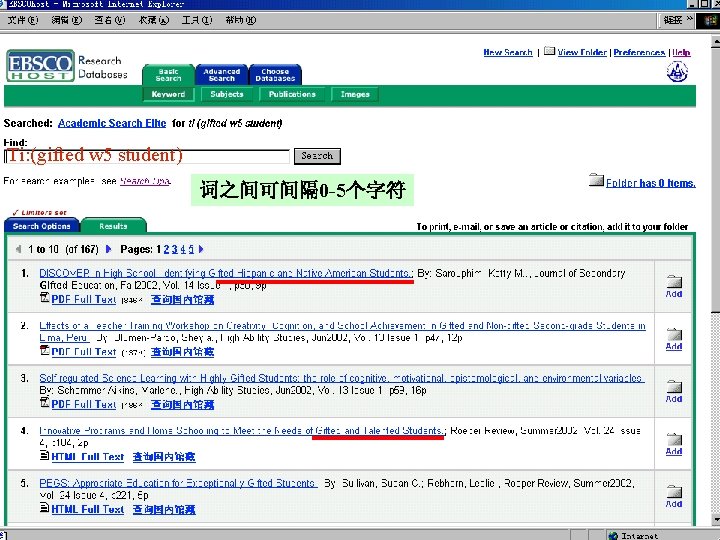The height and width of the screenshot is (540, 720).
Task: Open PDF Full Text for result 3
Action: point(84,405)
